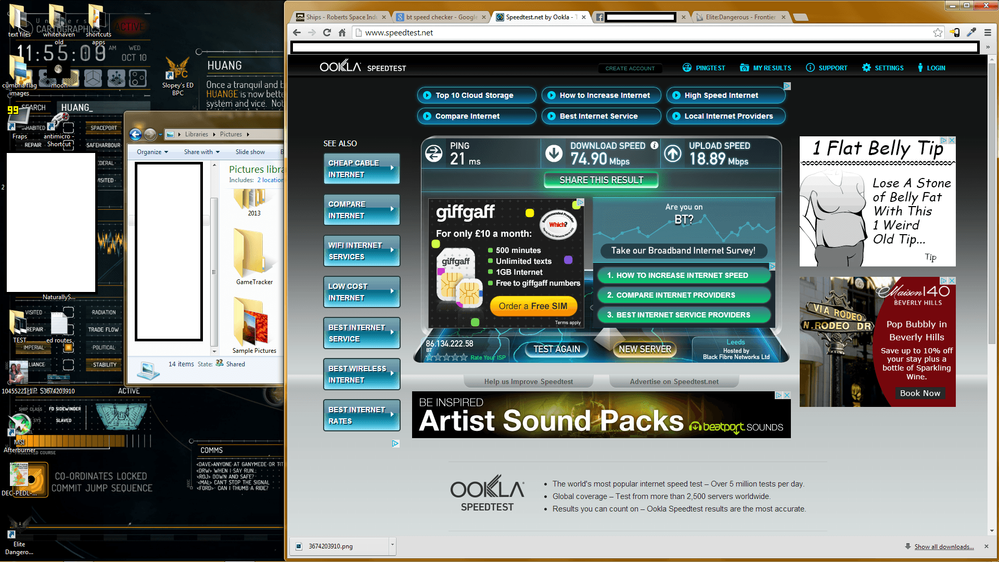Viewport: 999px width, 562px height.
Task: Click the Pingtest globe icon
Action: (x=687, y=68)
